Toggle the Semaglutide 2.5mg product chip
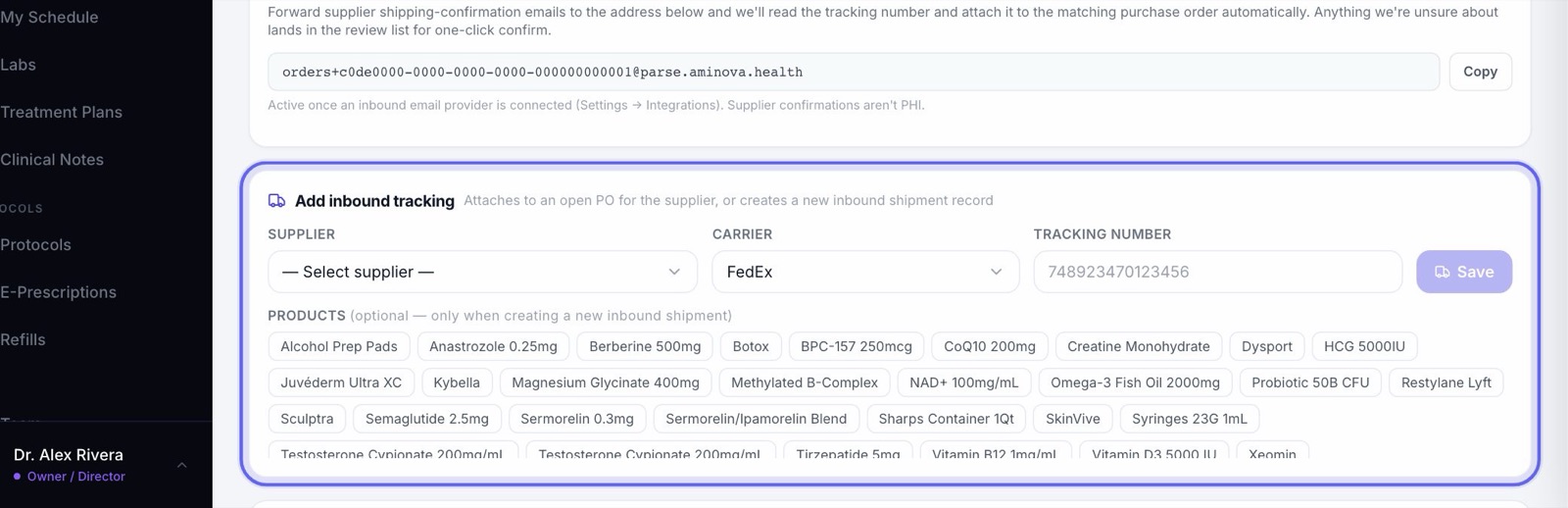Screen dimensions: 1568x508 [x=427, y=419]
